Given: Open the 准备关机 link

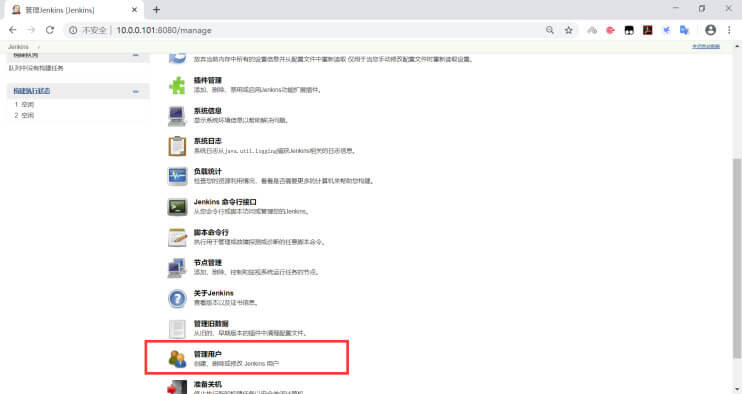Looking at the screenshot, I should pyautogui.click(x=208, y=384).
